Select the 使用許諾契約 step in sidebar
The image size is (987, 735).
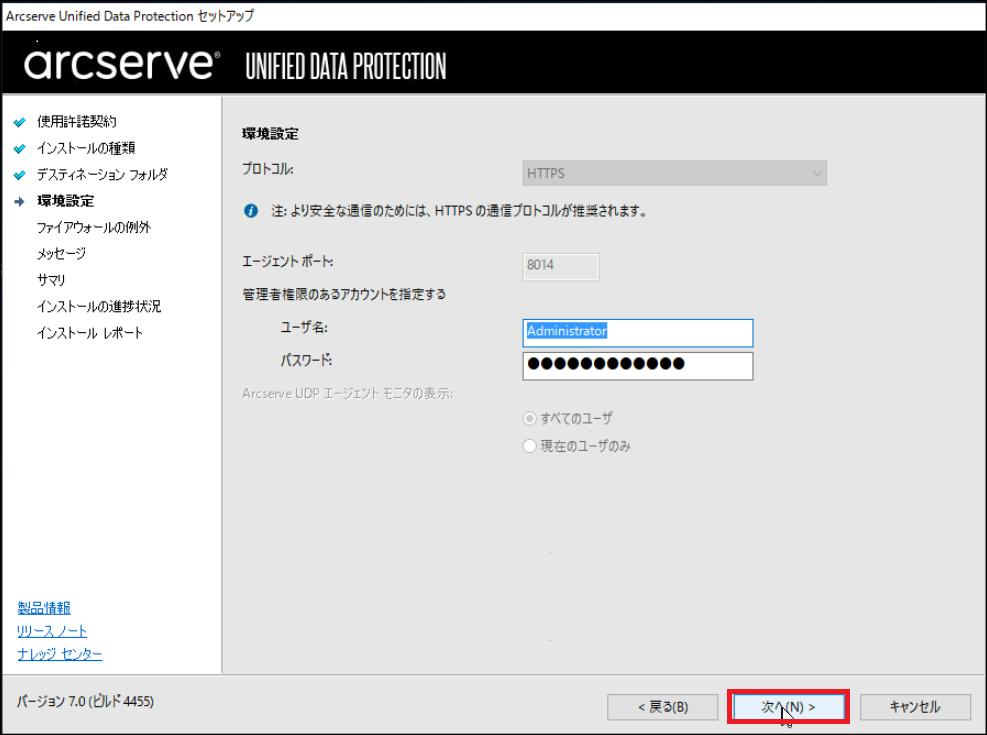[77, 121]
